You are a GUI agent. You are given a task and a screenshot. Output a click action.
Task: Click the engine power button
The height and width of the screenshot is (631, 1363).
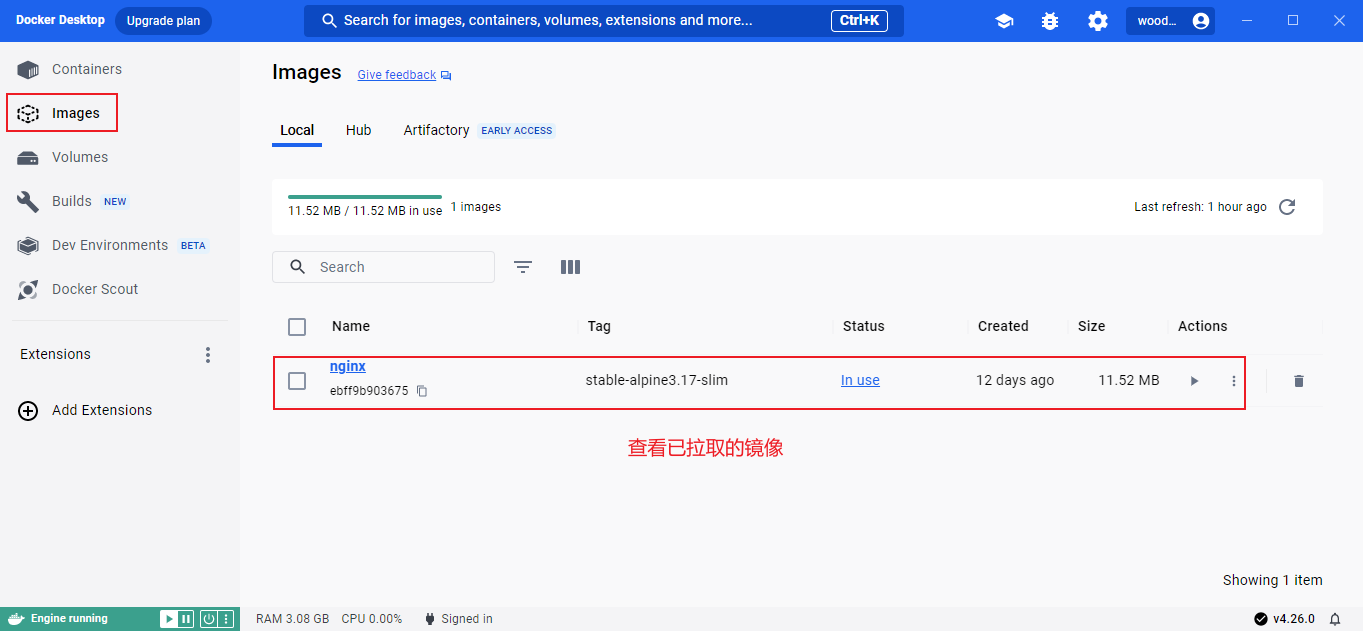point(209,619)
